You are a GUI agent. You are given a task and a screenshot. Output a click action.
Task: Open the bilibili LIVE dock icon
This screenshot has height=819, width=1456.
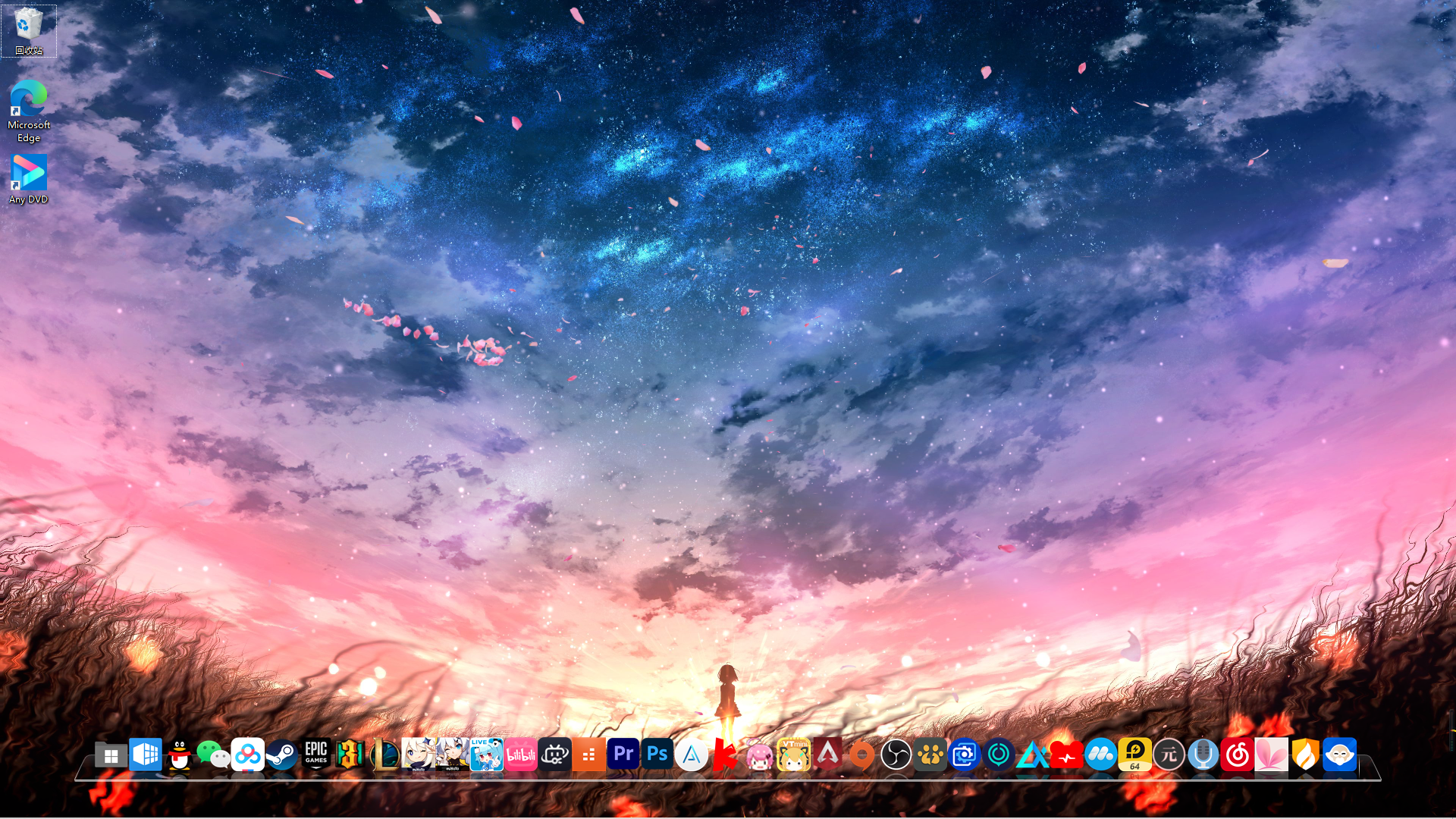pyautogui.click(x=486, y=755)
